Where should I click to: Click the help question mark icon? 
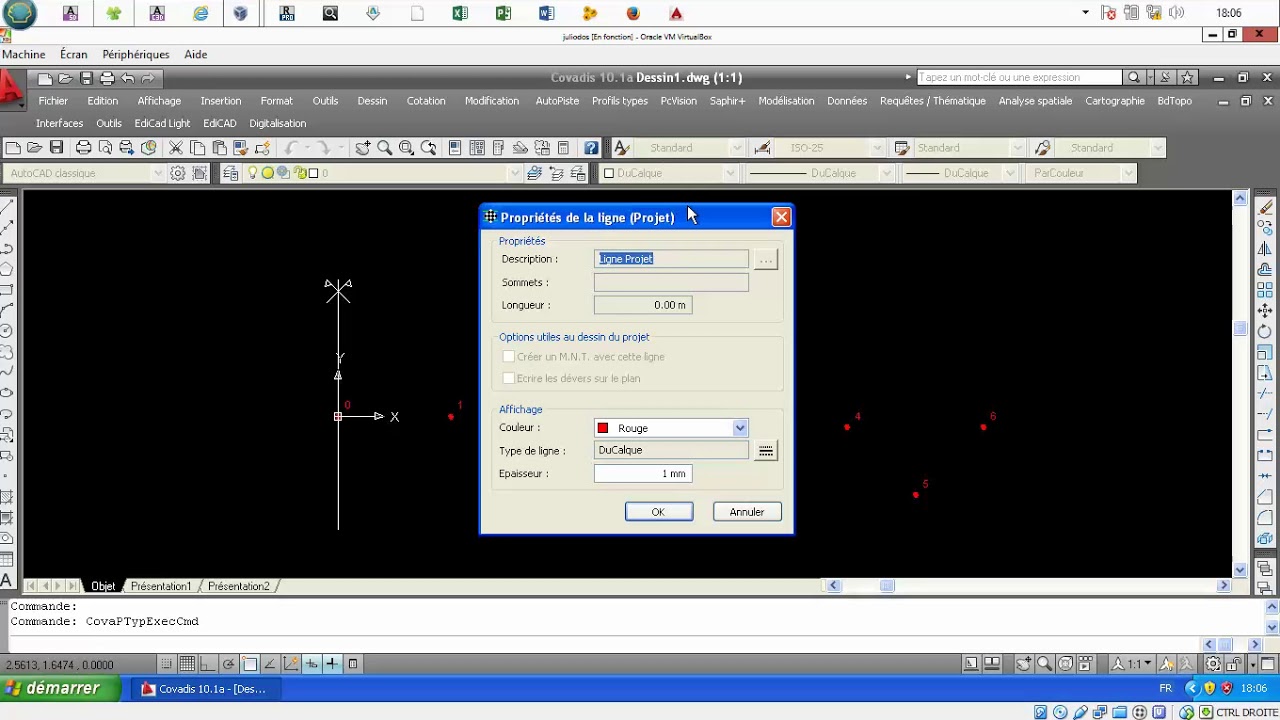[x=591, y=148]
